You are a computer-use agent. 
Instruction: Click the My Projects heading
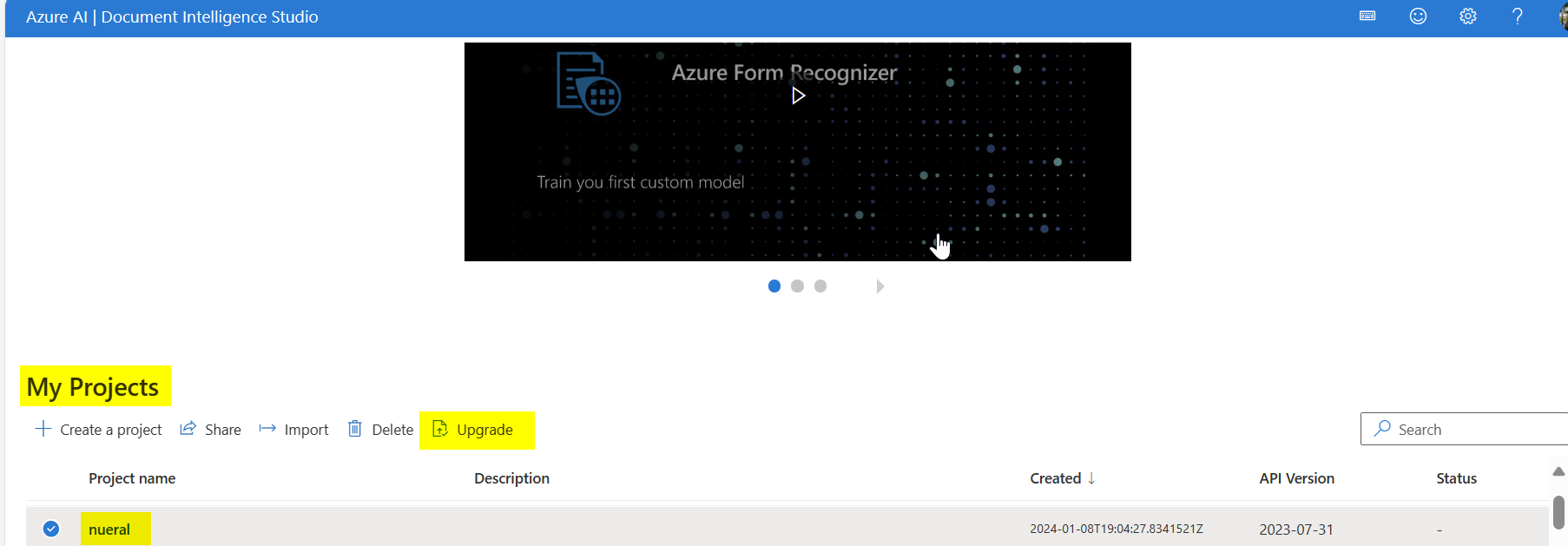point(93,387)
